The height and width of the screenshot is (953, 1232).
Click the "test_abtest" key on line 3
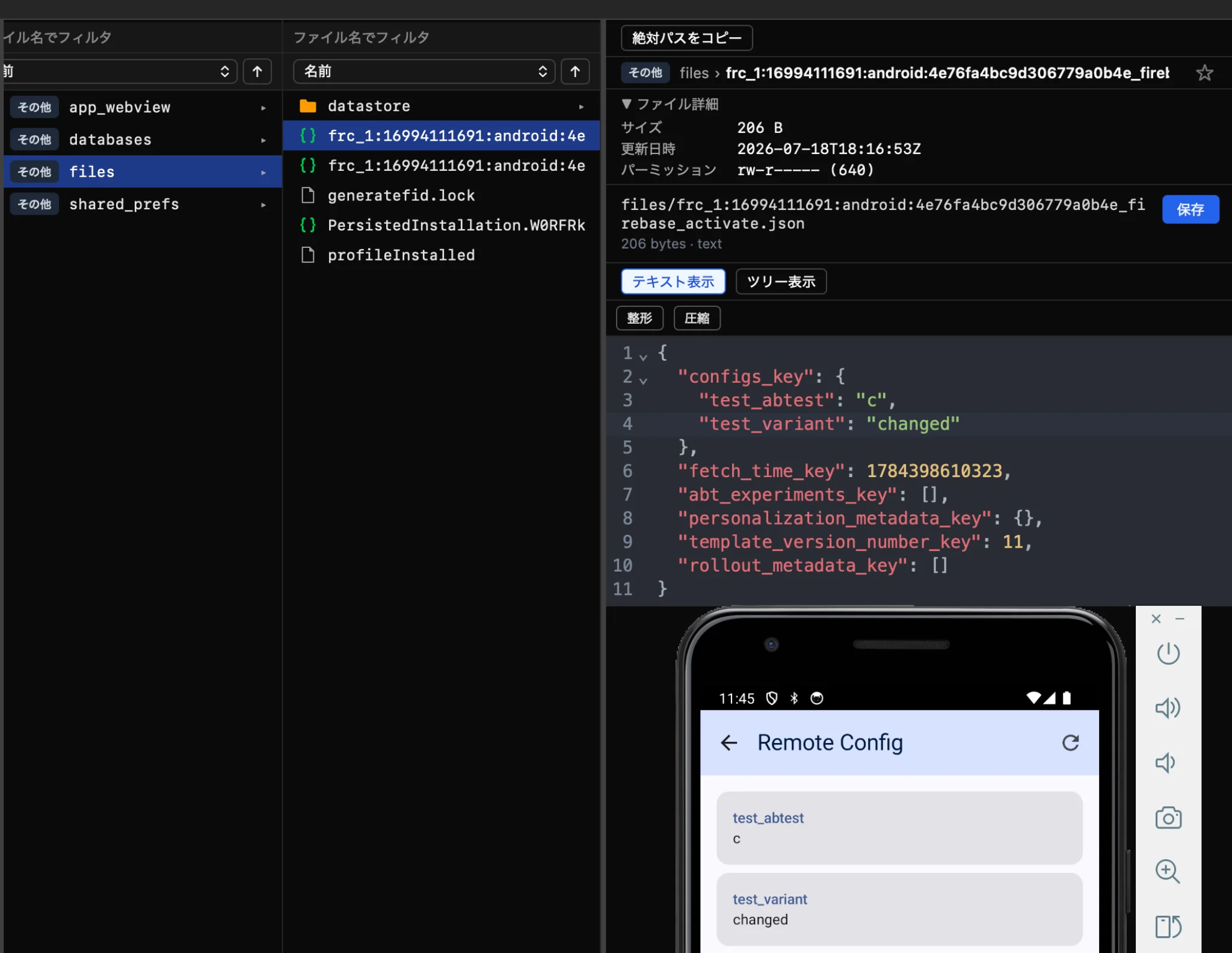coord(766,400)
